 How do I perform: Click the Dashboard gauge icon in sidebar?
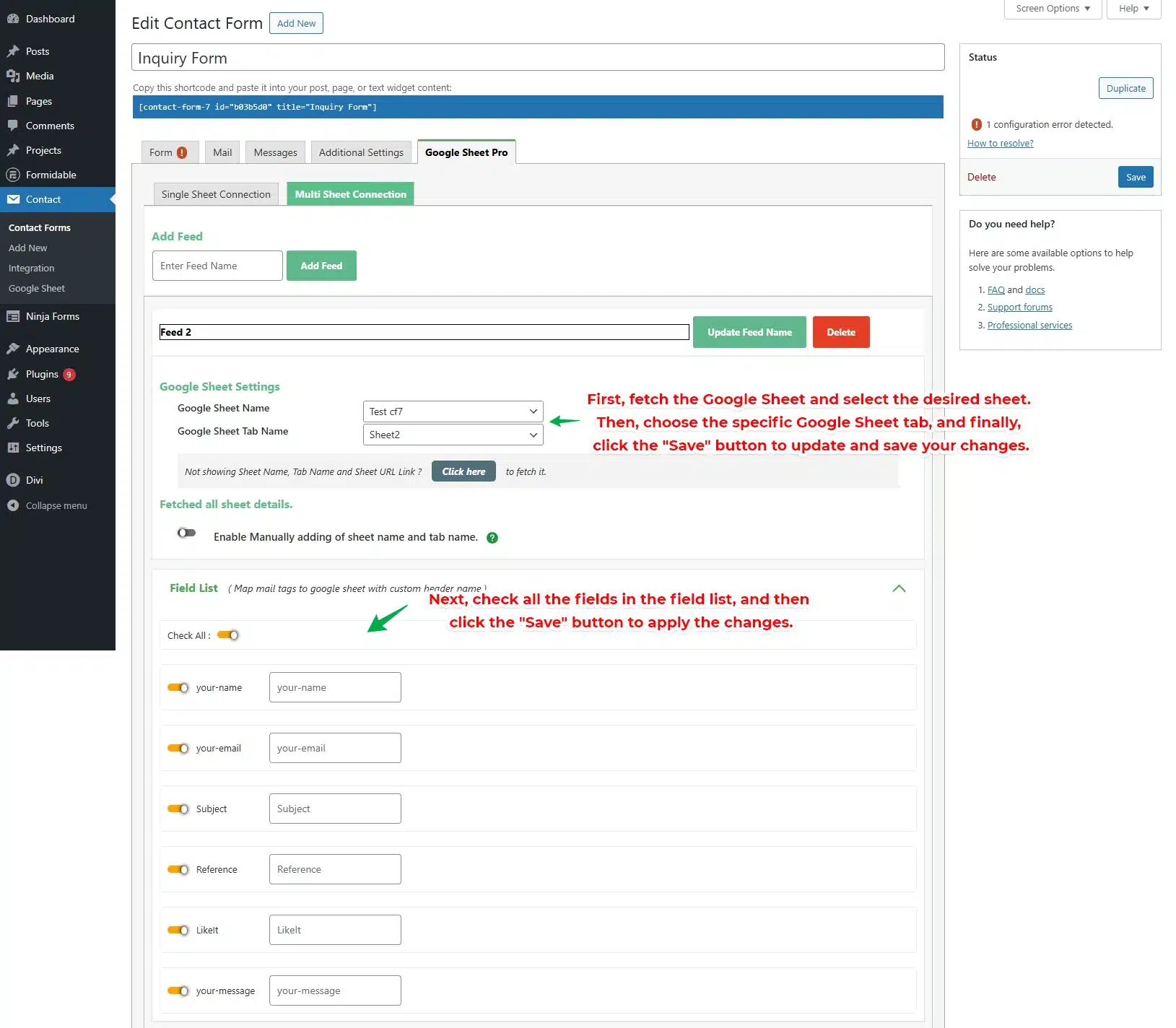pos(13,19)
